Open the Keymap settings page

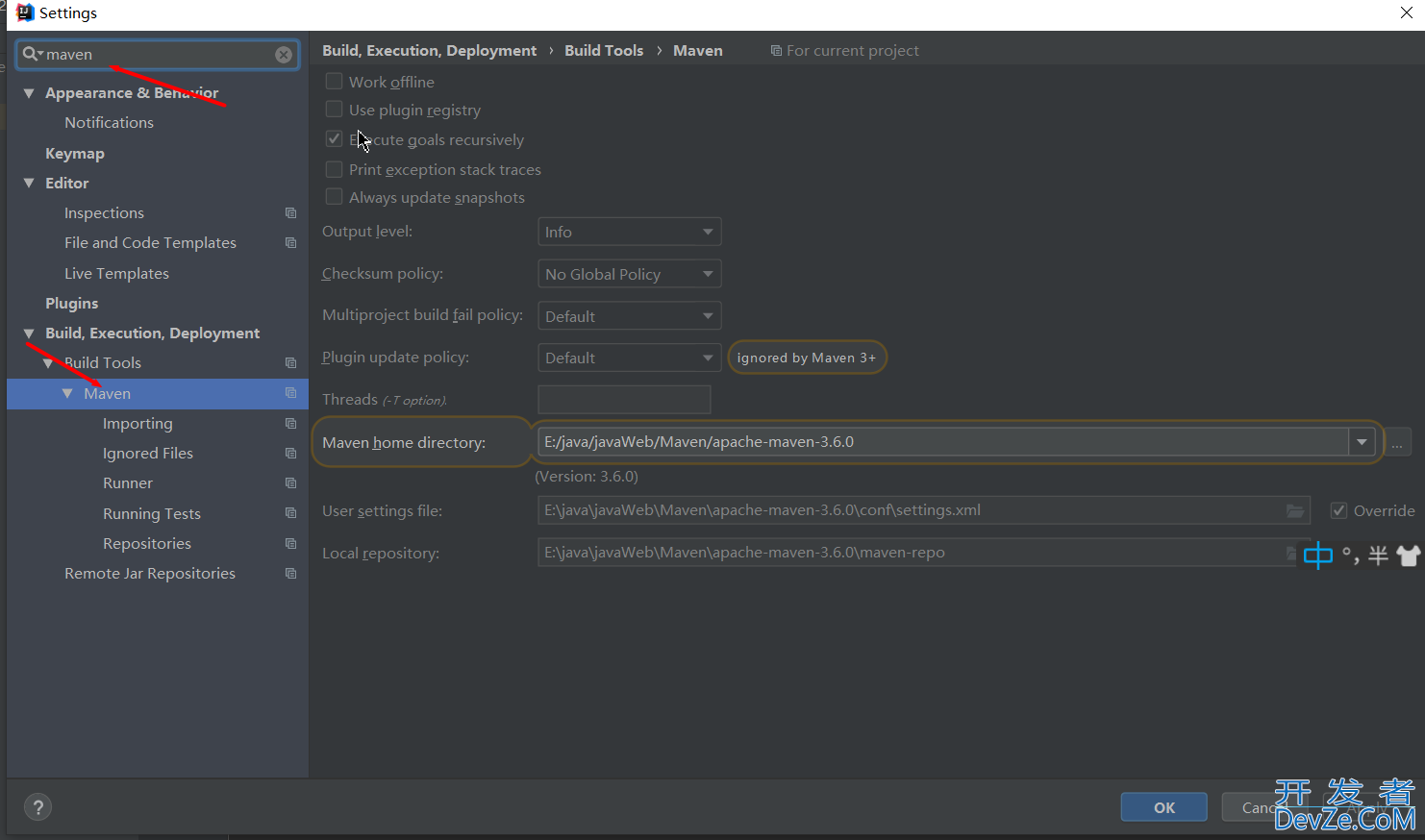point(75,154)
